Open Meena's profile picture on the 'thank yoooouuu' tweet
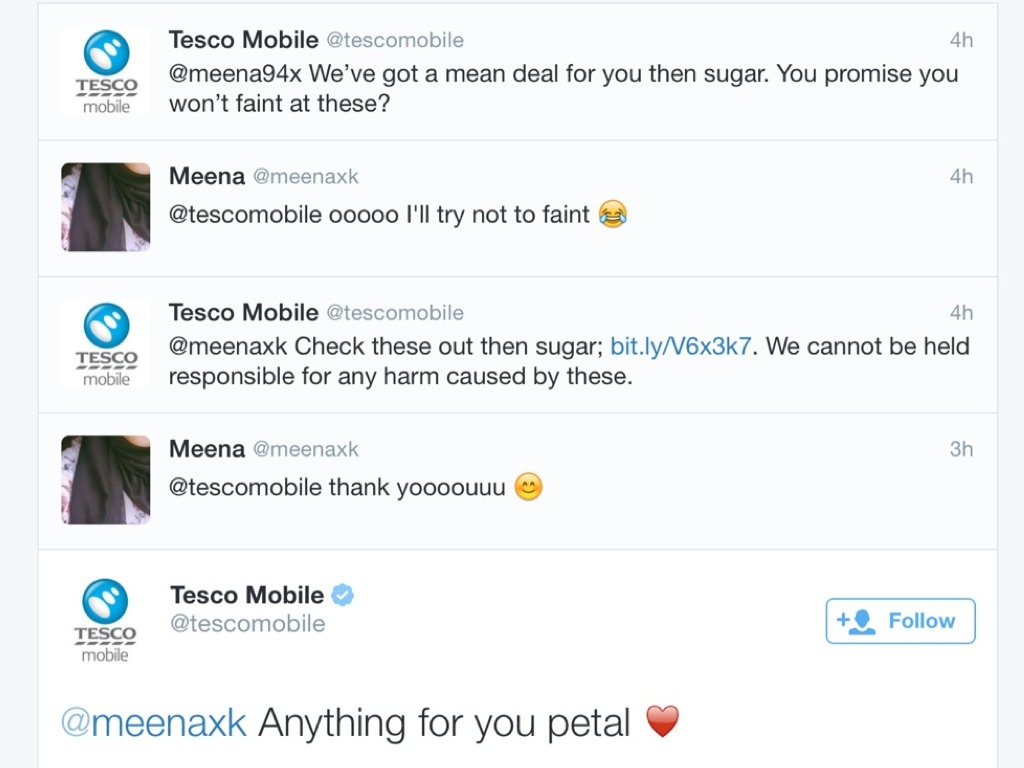The width and height of the screenshot is (1024, 768). (106, 479)
